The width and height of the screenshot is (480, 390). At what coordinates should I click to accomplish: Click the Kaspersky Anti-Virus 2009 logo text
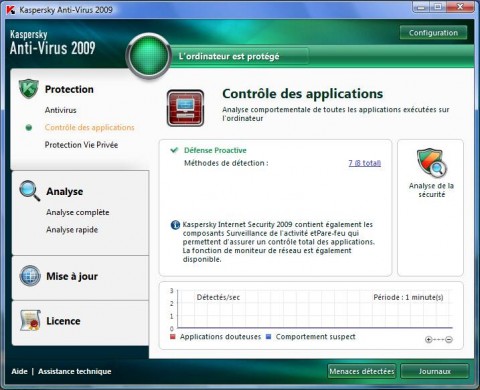click(53, 43)
